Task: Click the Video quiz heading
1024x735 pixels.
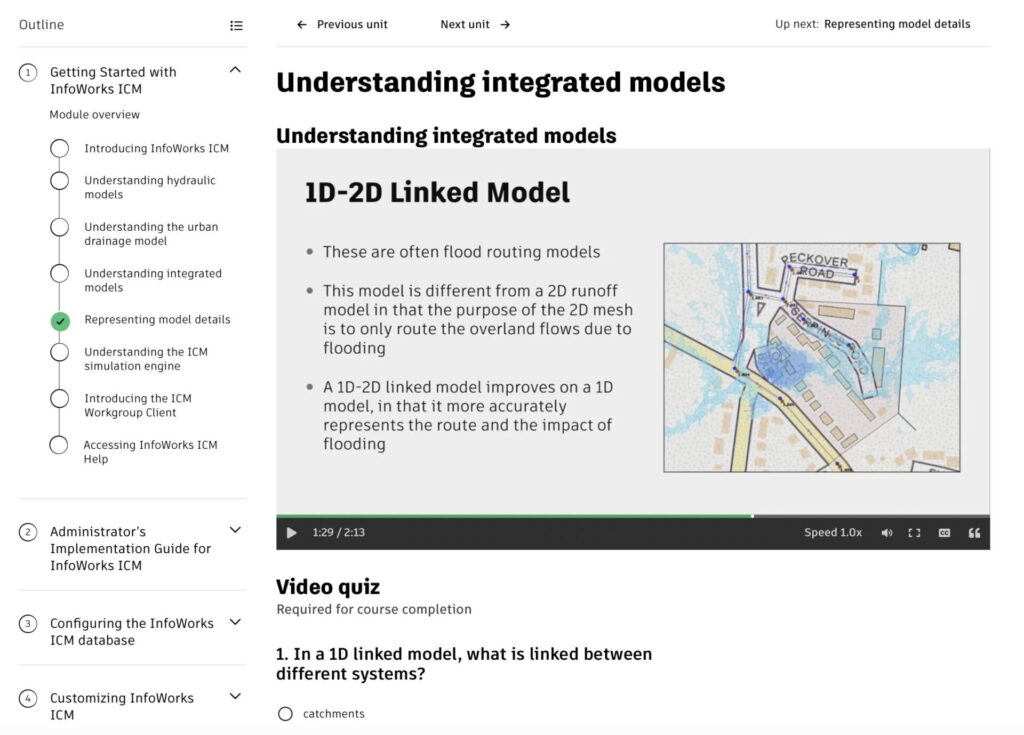Action: tap(328, 587)
